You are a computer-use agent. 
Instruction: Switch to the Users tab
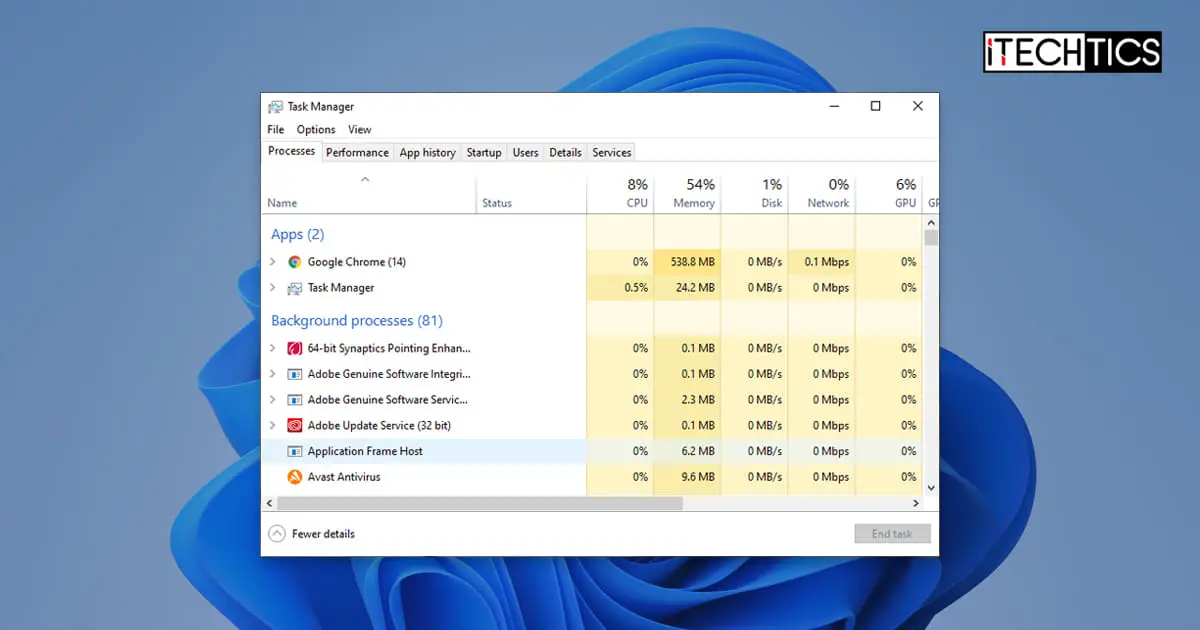tap(526, 153)
